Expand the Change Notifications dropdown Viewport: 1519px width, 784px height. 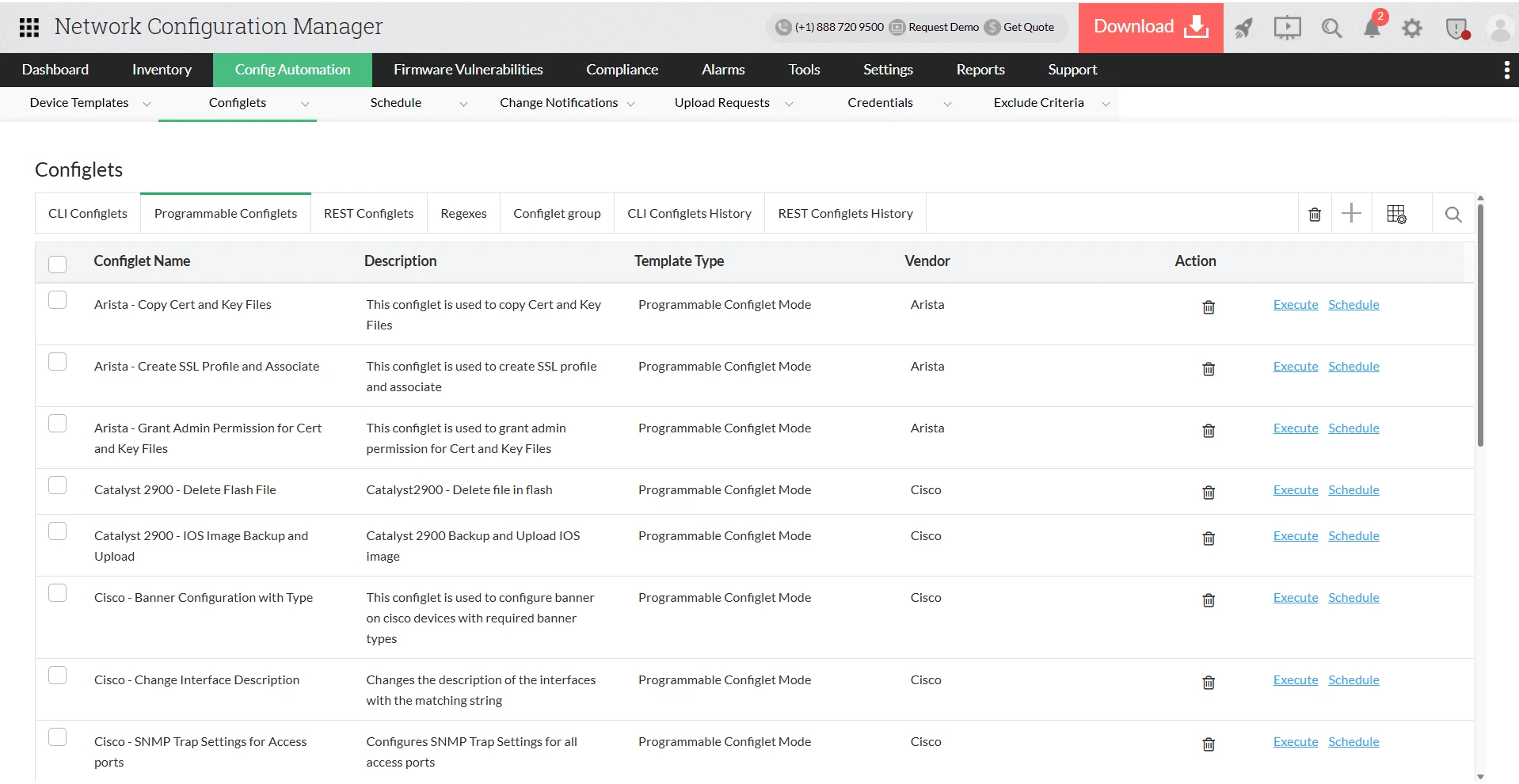click(567, 103)
